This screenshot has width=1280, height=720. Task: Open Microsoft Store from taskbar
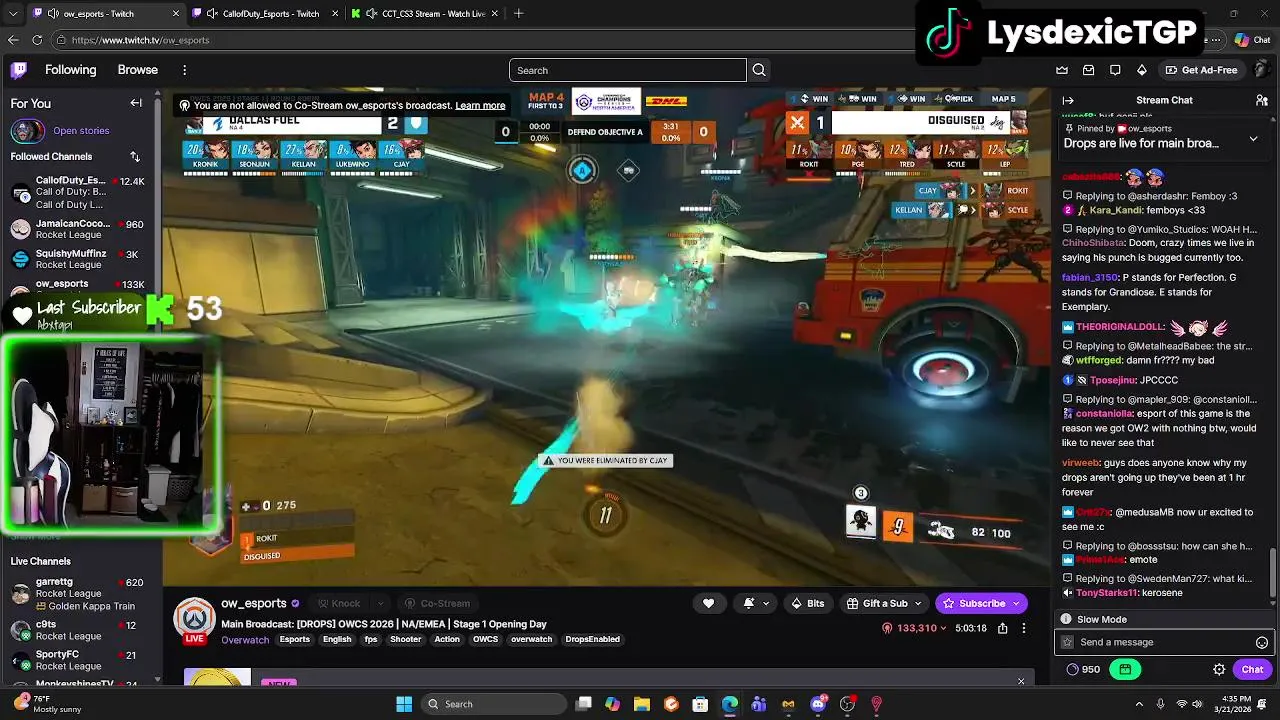click(x=700, y=704)
